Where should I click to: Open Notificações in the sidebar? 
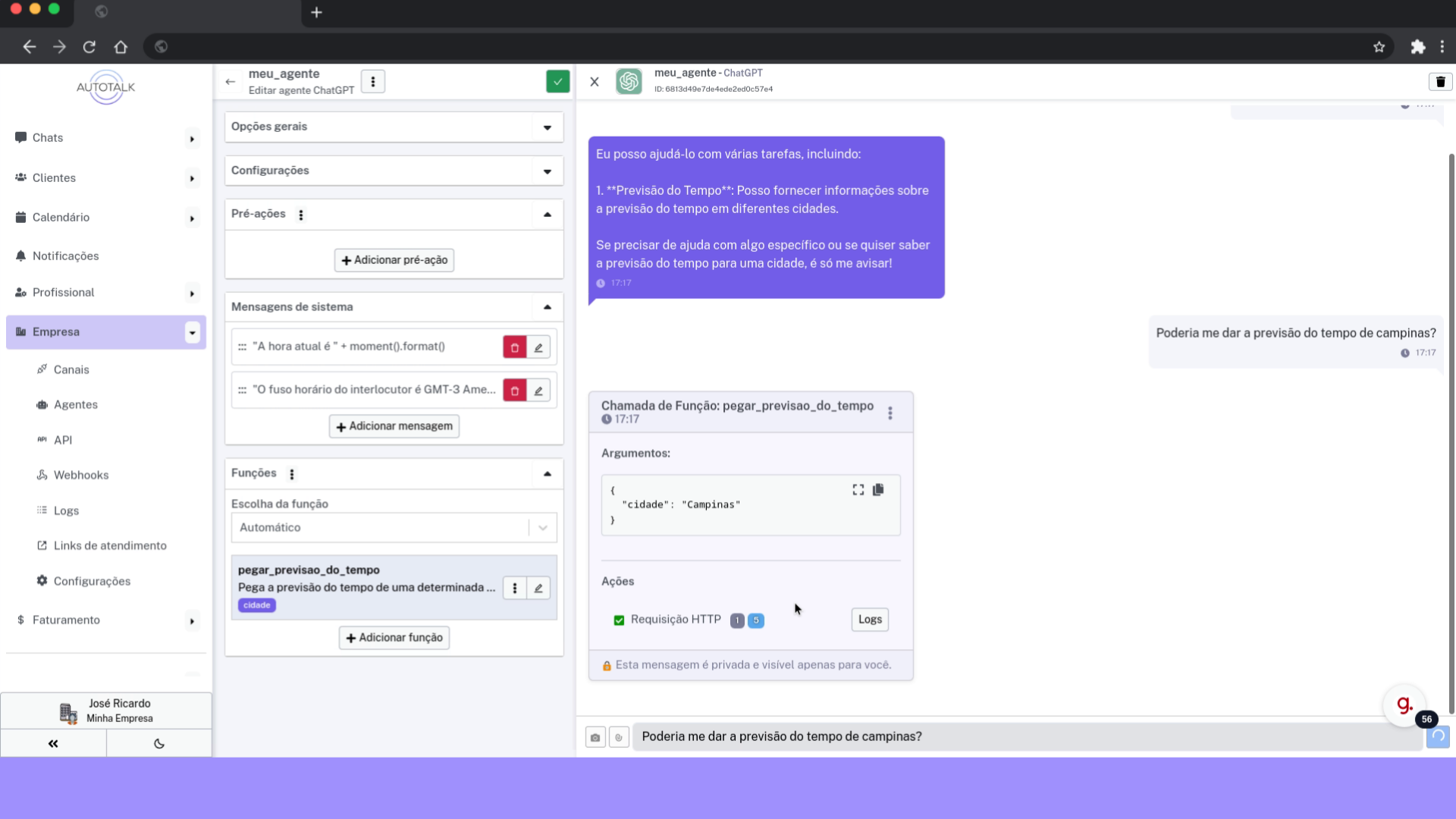(x=65, y=256)
